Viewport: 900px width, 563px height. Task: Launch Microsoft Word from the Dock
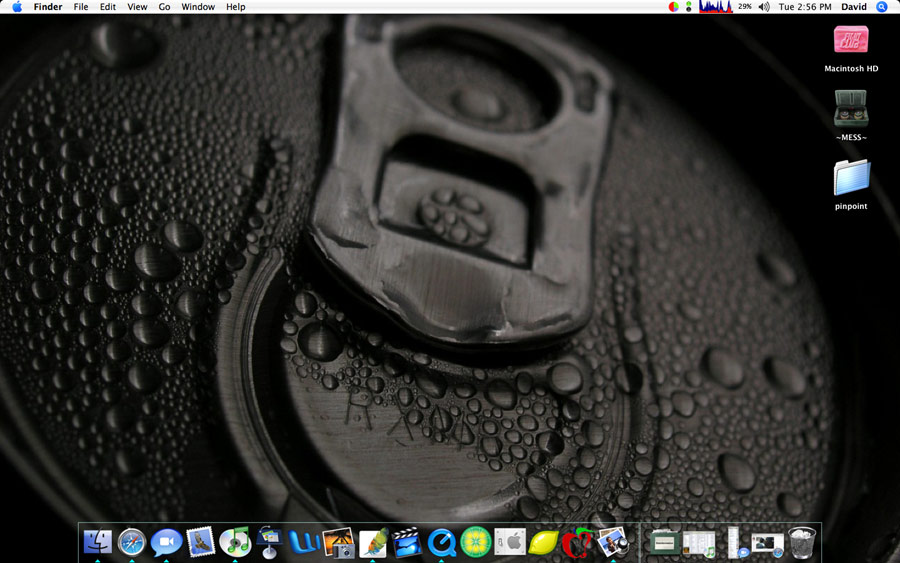coord(304,542)
